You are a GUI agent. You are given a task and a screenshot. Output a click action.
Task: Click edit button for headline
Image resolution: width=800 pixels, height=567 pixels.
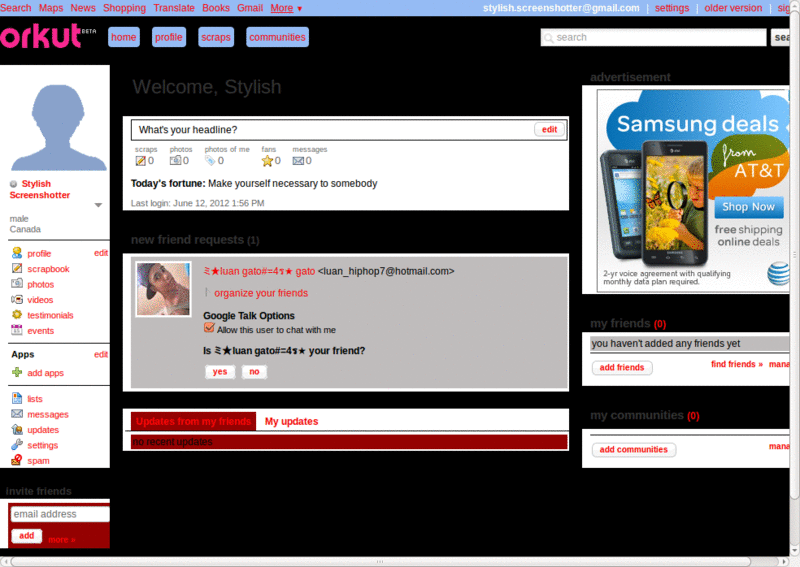pos(549,130)
